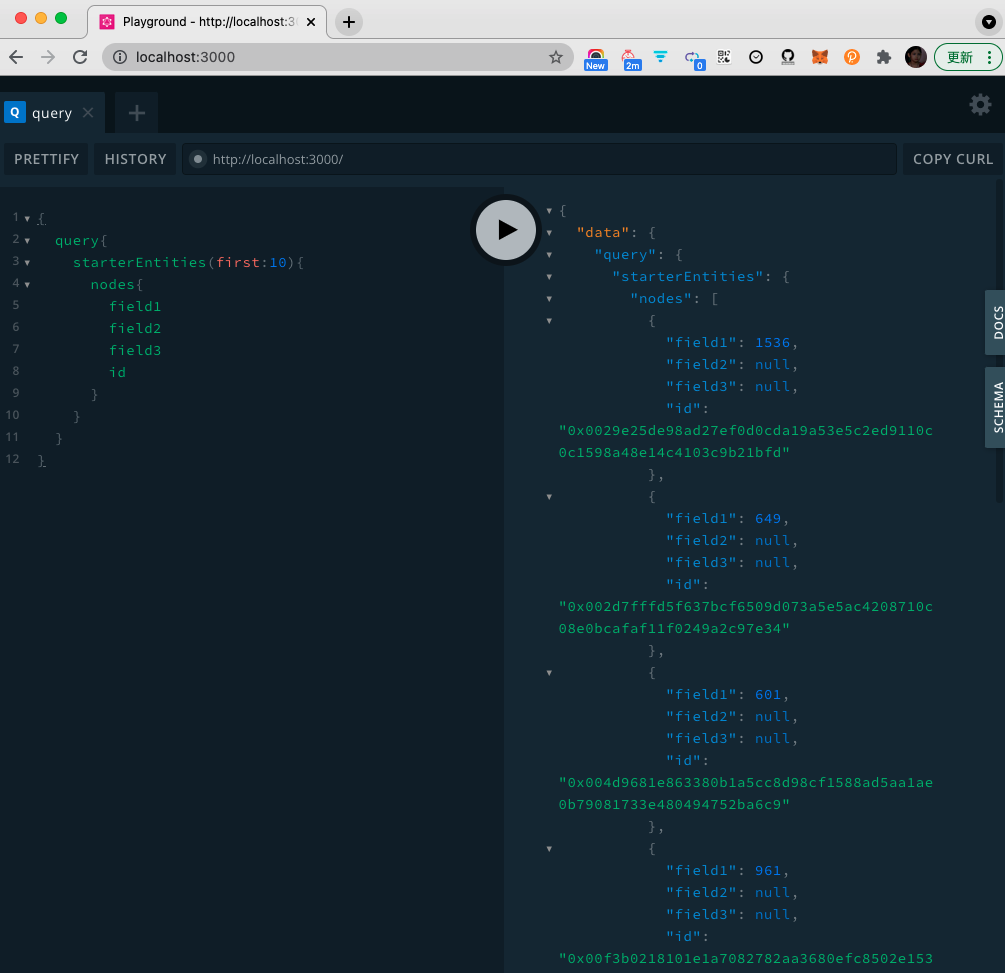Add a new query tab
Image resolution: width=1005 pixels, height=973 pixels.
point(137,113)
